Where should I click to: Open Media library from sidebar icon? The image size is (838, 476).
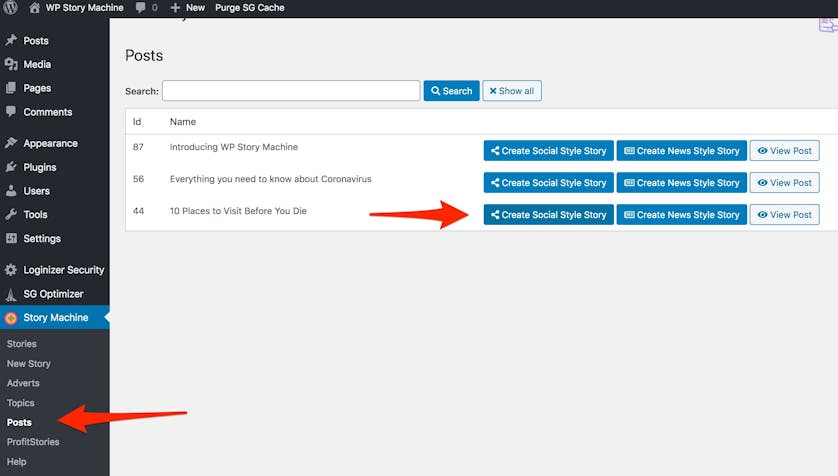(x=11, y=65)
